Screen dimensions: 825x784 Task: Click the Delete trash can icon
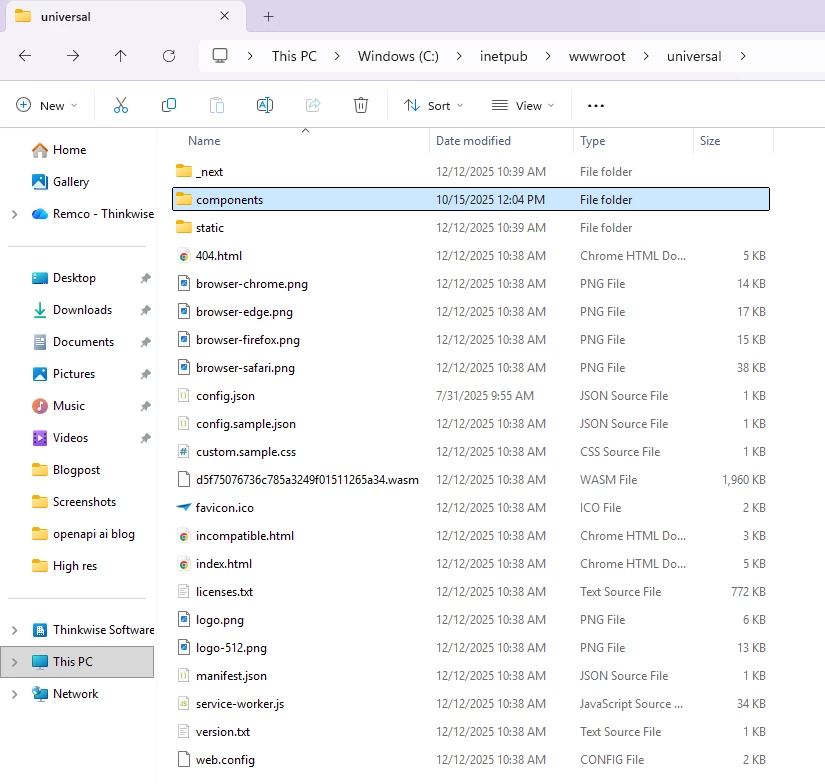361,105
